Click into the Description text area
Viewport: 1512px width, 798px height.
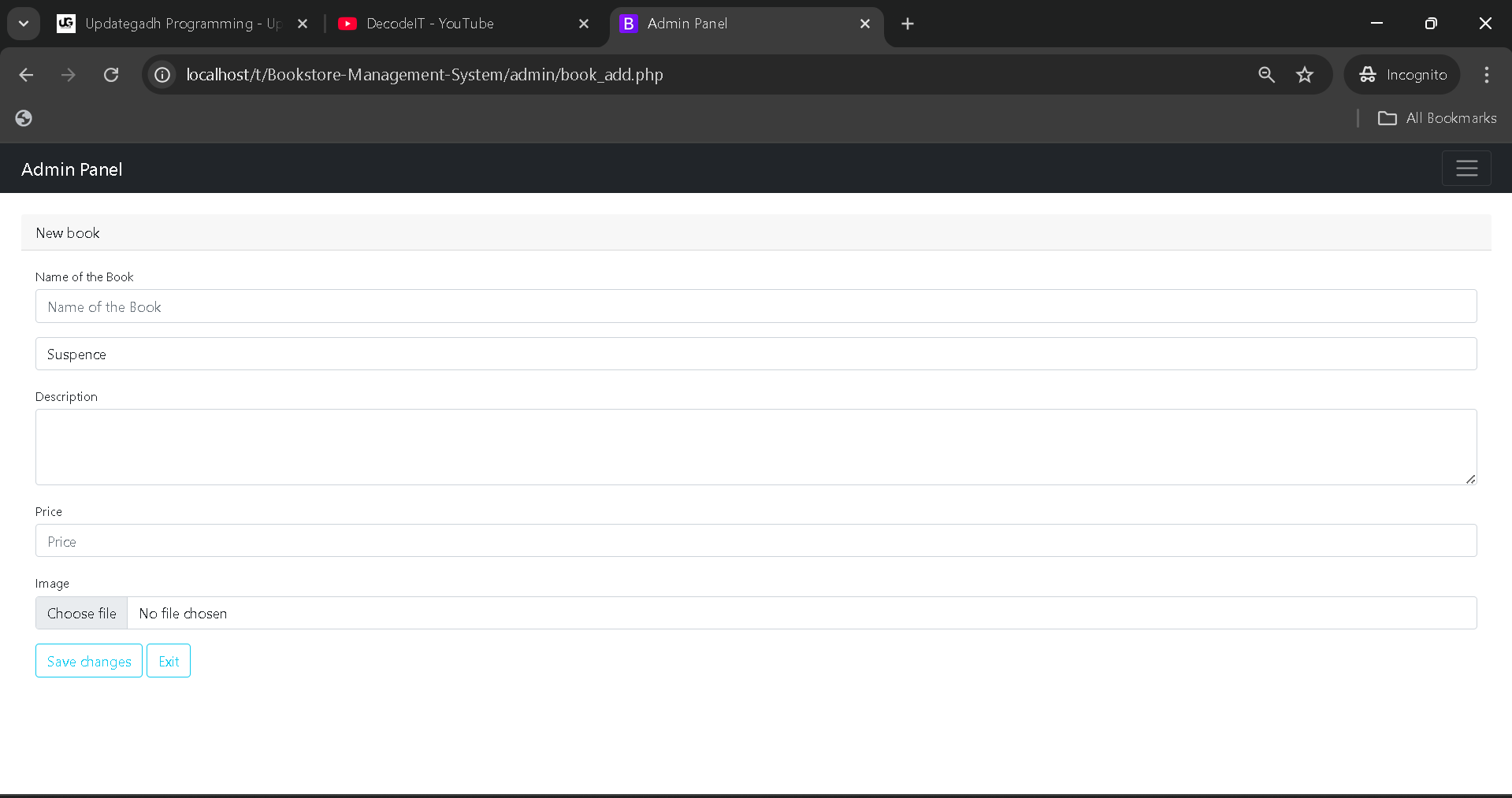pyautogui.click(x=756, y=447)
